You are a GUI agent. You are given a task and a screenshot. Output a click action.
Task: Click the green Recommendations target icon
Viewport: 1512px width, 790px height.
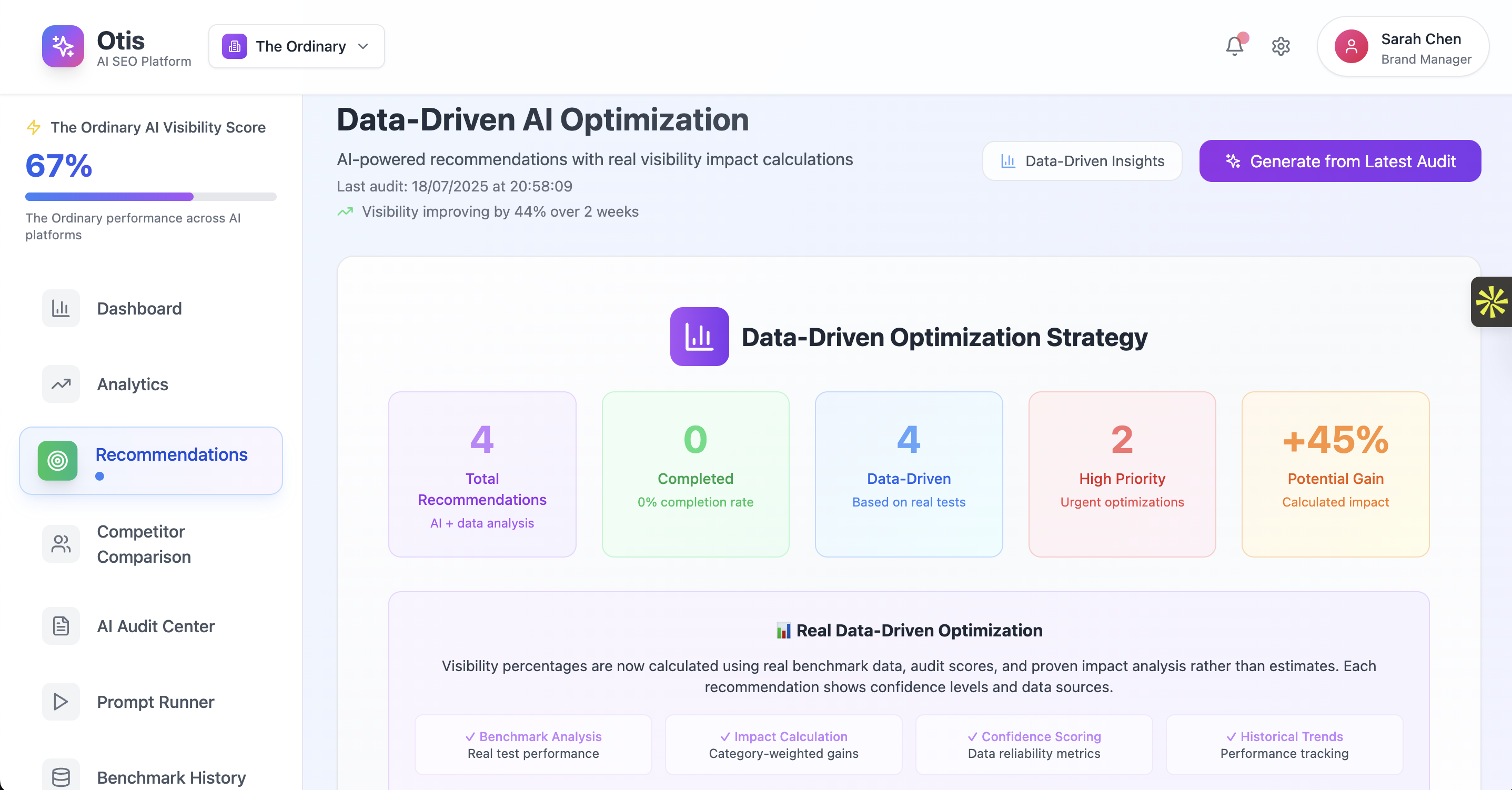[x=57, y=460]
